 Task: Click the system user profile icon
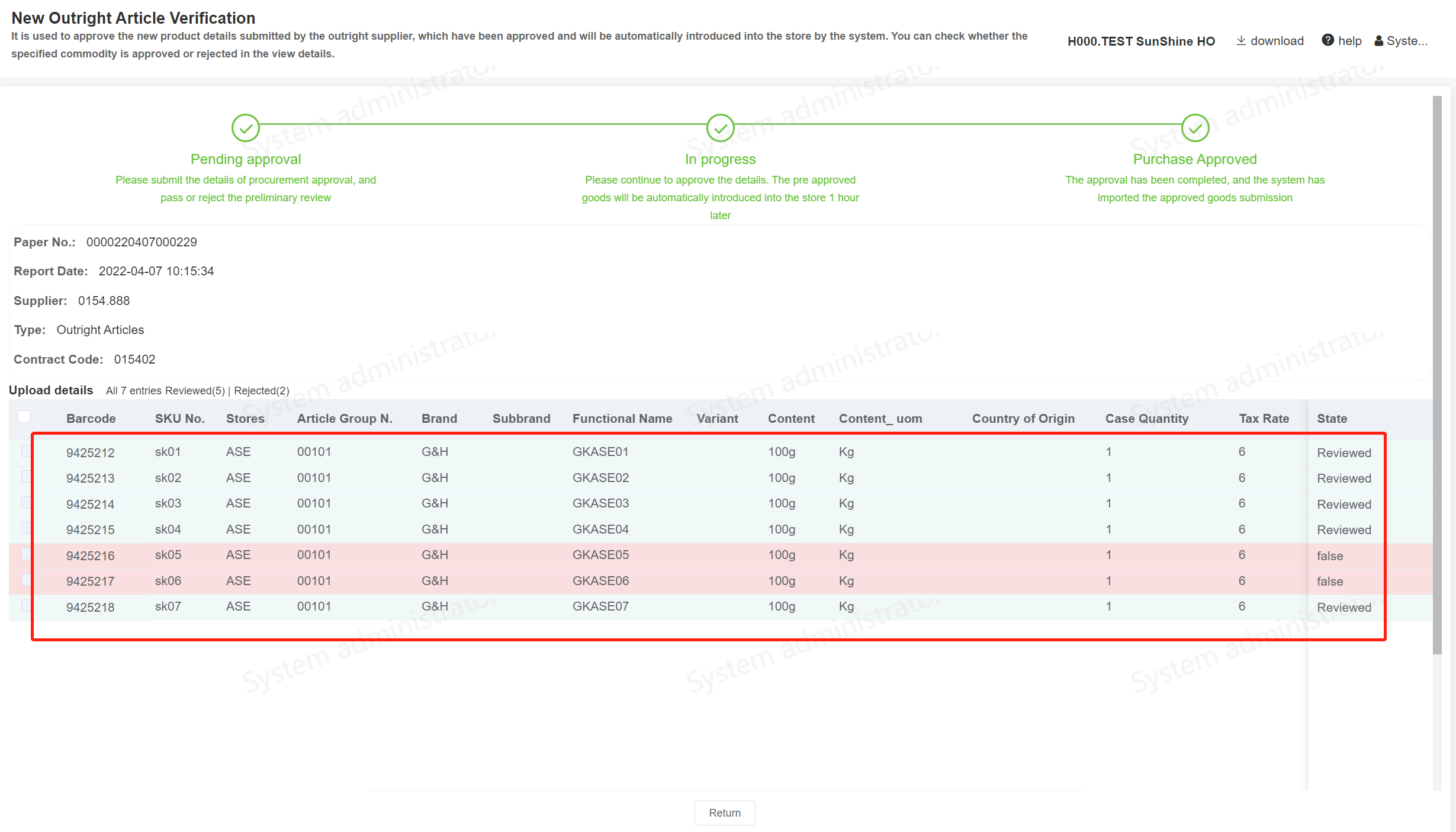point(1379,41)
